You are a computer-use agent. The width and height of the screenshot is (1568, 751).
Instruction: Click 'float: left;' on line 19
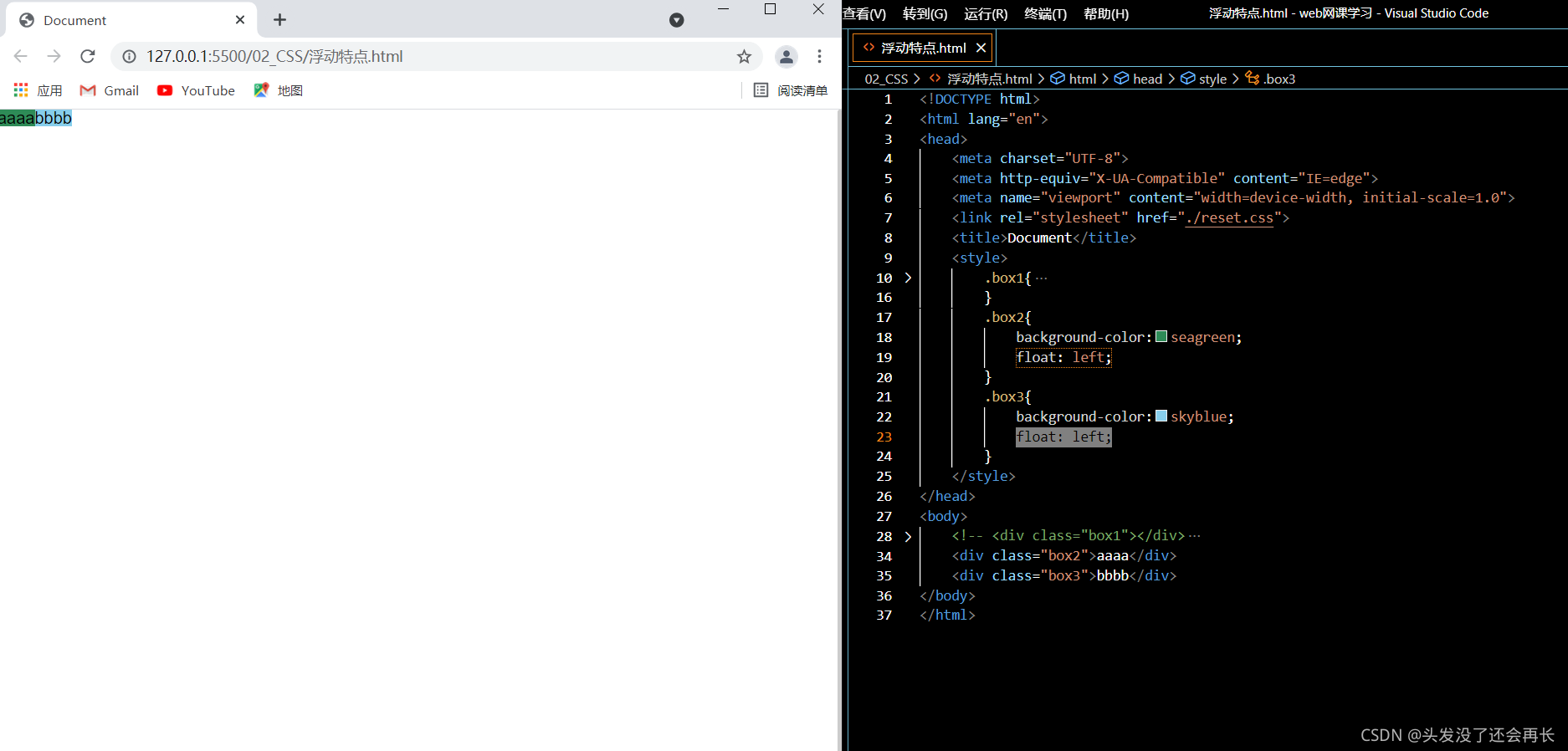(x=1063, y=357)
